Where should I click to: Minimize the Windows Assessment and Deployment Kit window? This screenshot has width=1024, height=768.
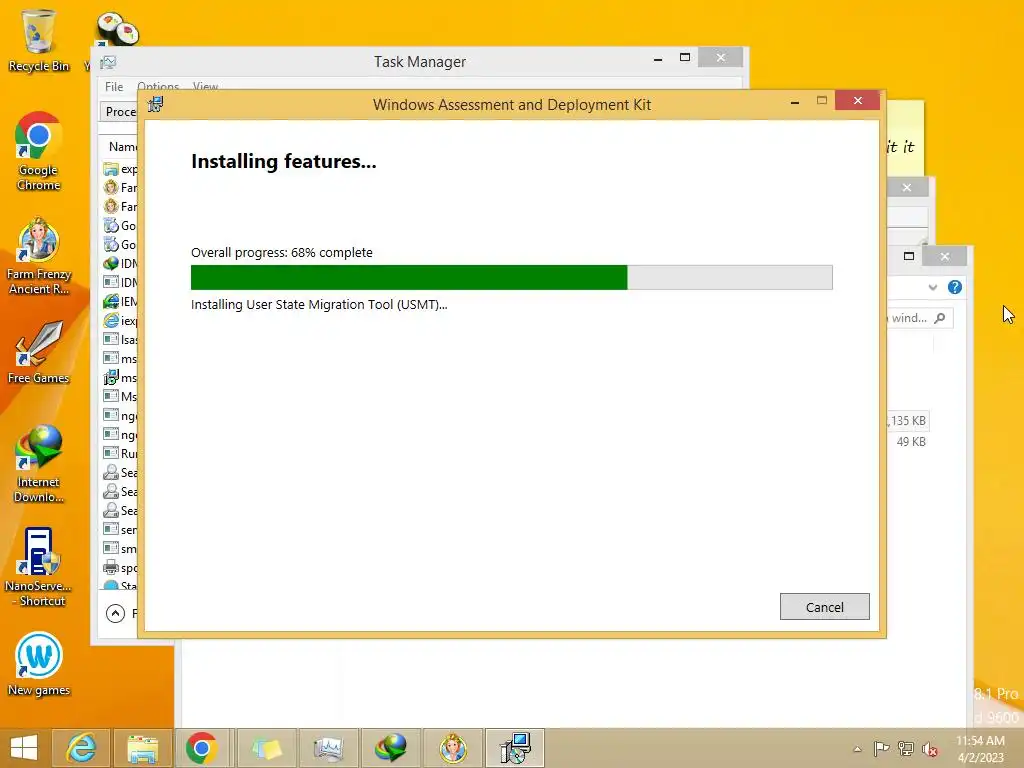pyautogui.click(x=795, y=102)
